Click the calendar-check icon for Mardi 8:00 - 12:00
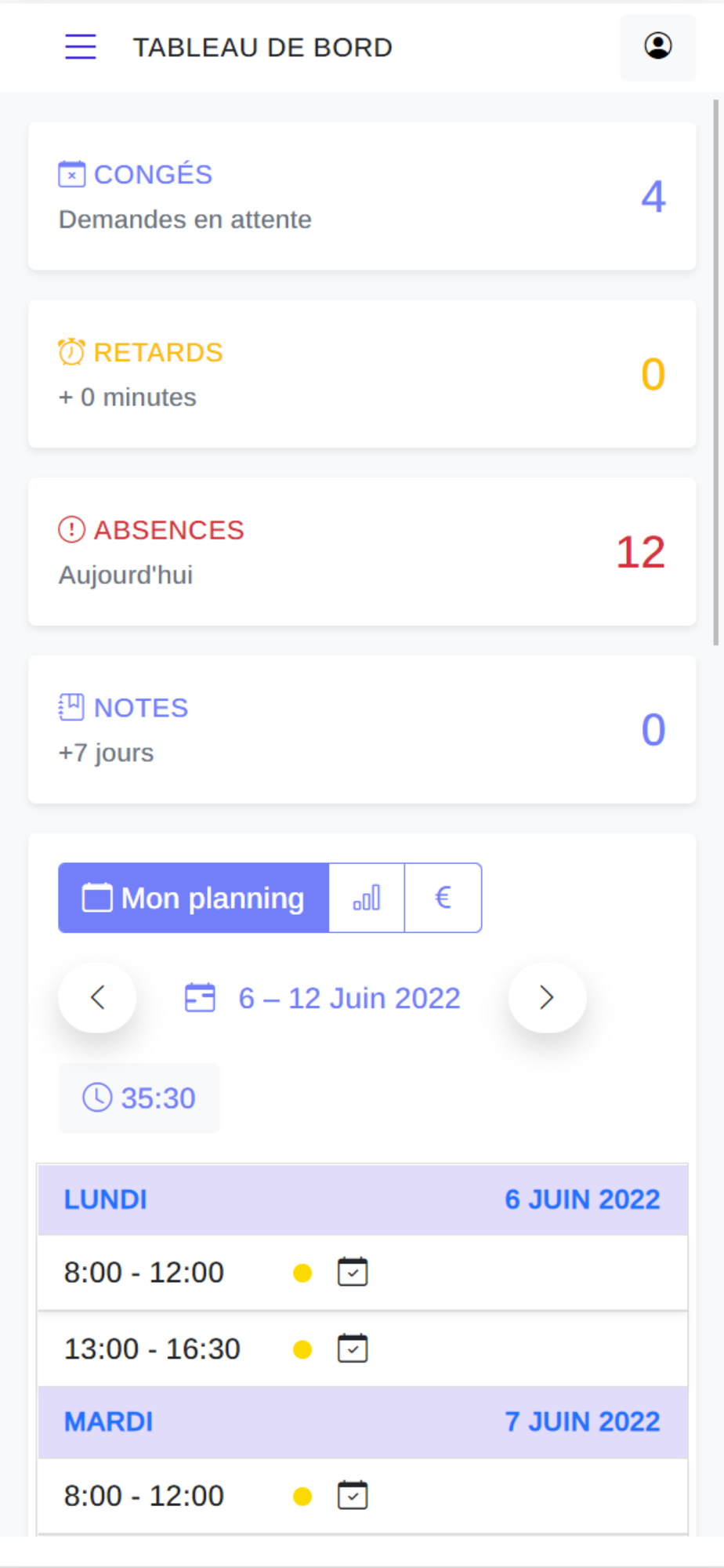 click(353, 1495)
